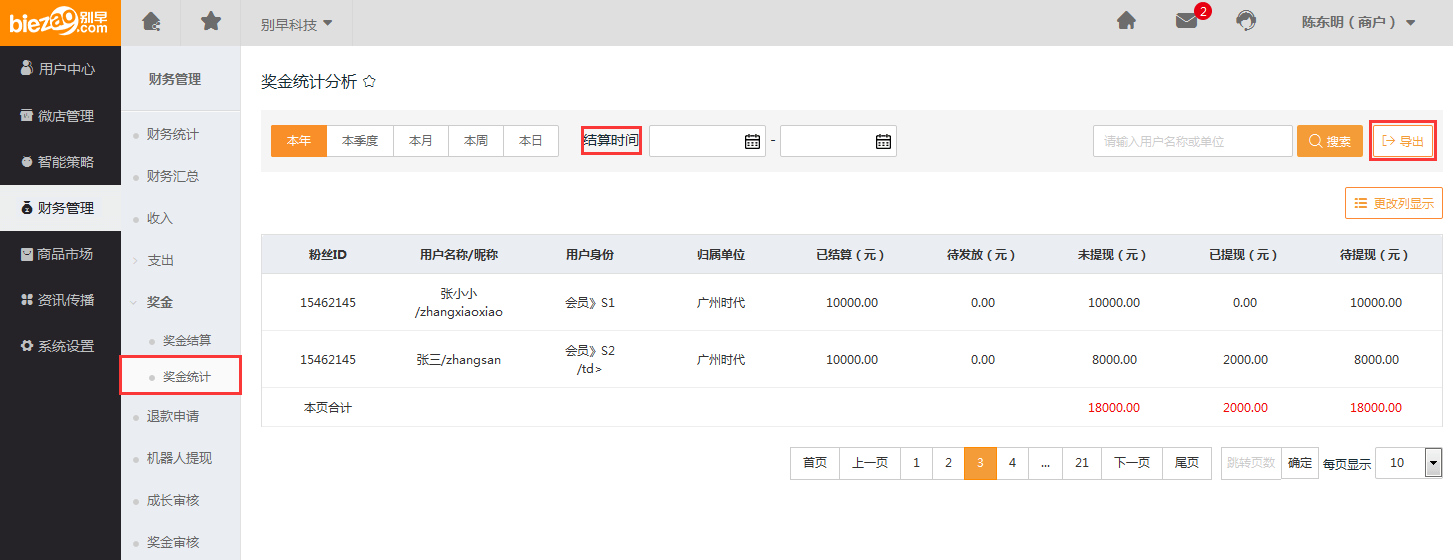The height and width of the screenshot is (560, 1453).
Task: Select the 本季度 time filter
Action: pyautogui.click(x=360, y=141)
